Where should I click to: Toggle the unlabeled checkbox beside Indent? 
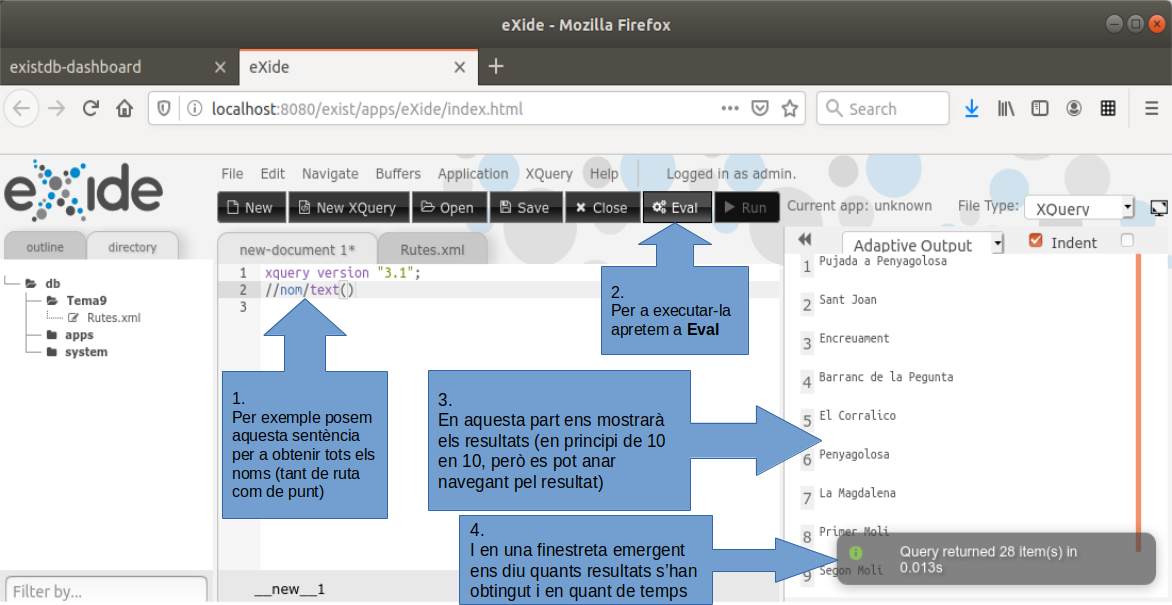point(1127,240)
